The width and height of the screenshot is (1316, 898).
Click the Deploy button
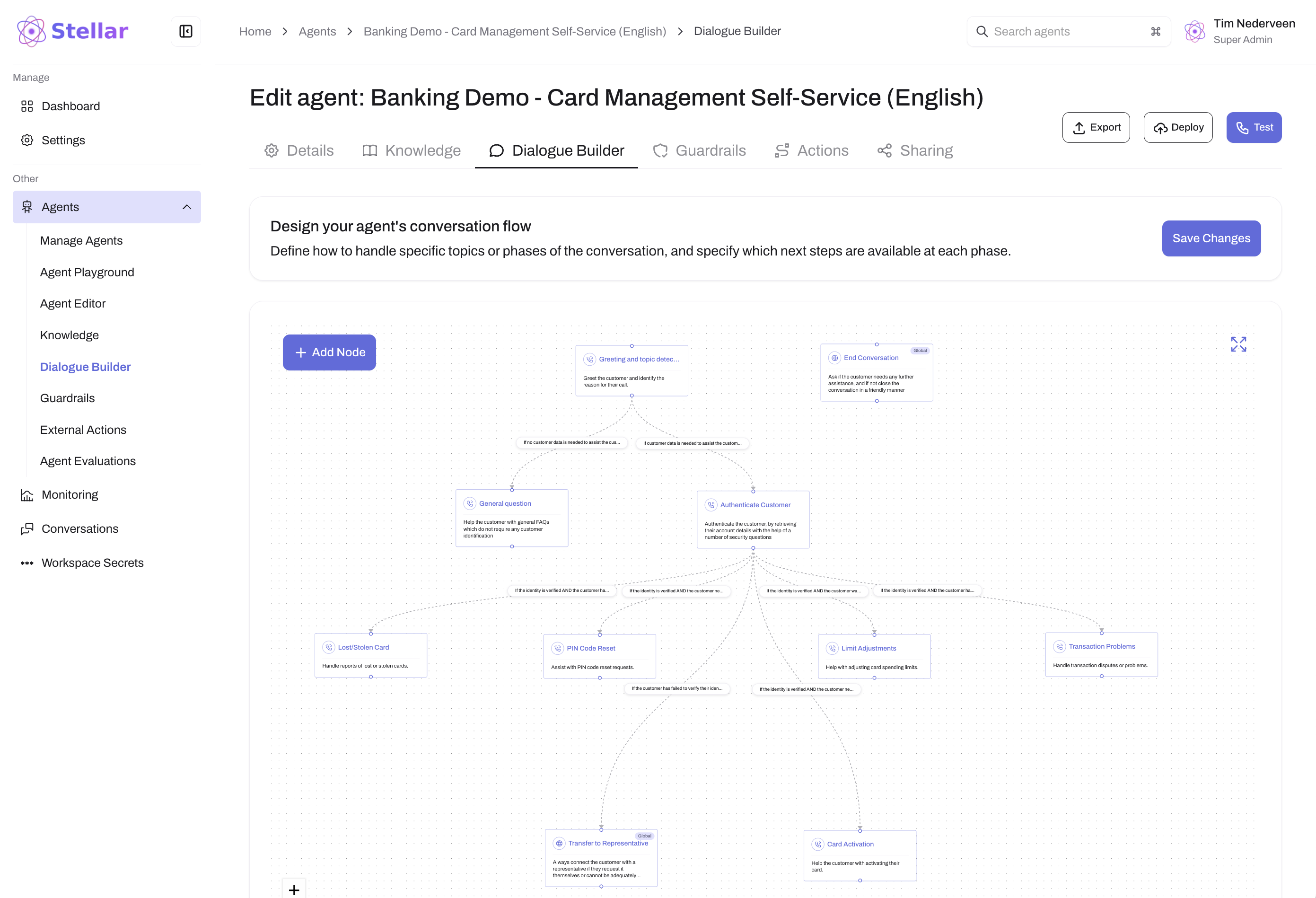click(x=1178, y=127)
